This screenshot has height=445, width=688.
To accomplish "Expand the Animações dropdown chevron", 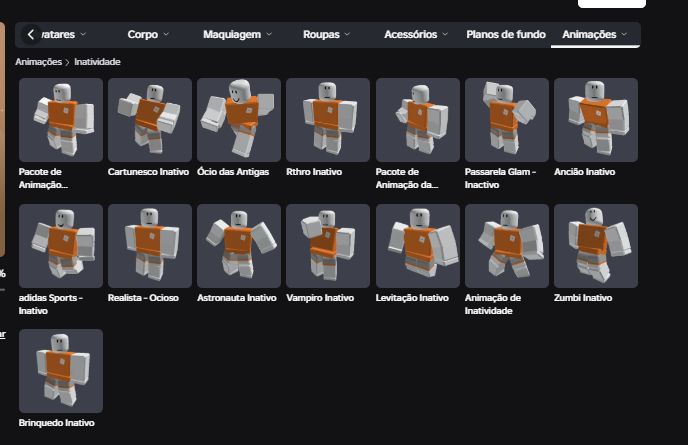I will coord(624,34).
